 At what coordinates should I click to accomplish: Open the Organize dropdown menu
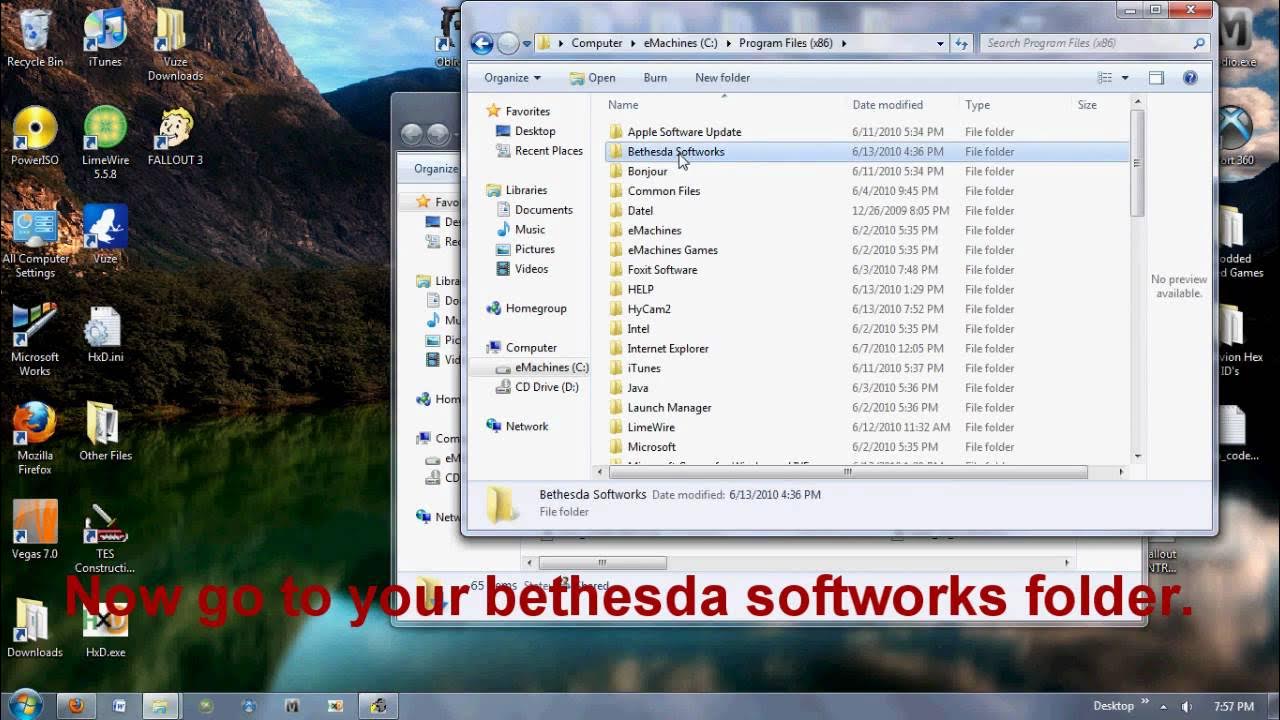(x=512, y=77)
